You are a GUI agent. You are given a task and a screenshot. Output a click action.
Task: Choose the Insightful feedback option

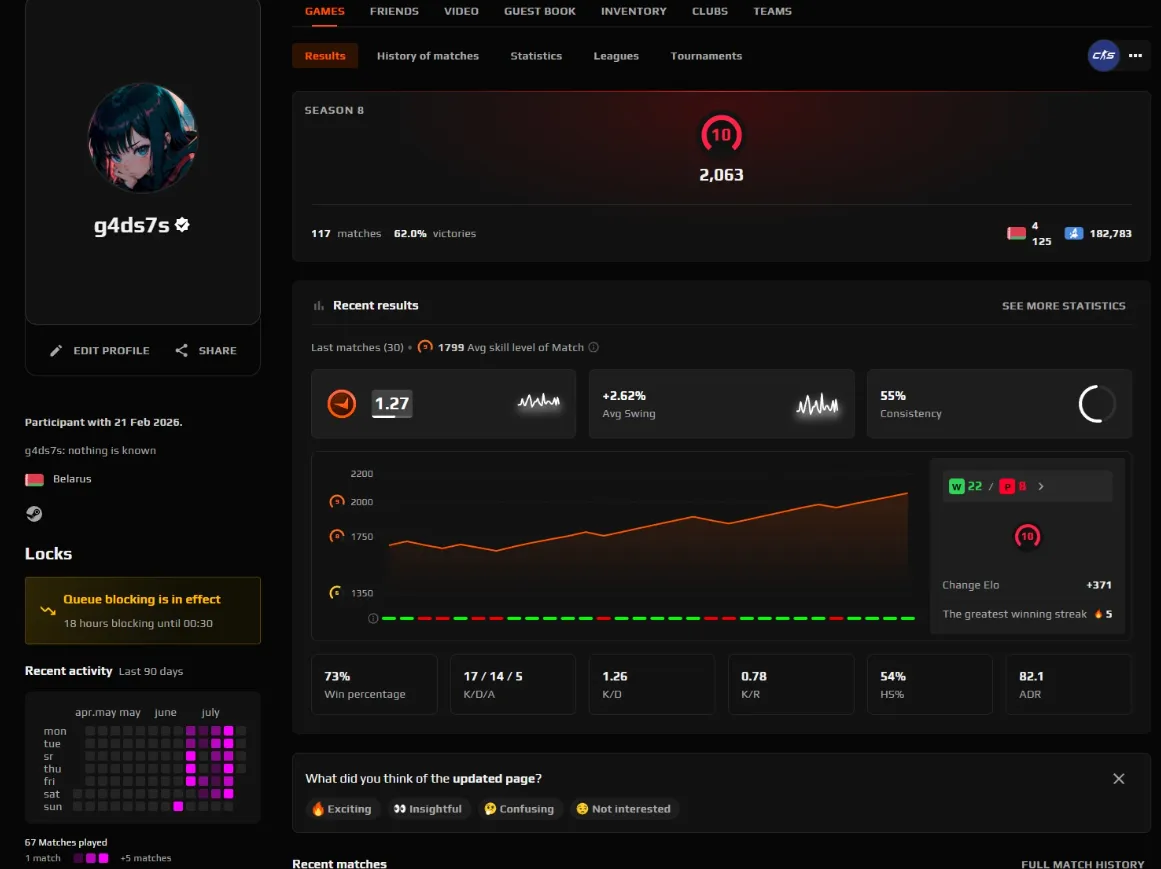click(428, 809)
